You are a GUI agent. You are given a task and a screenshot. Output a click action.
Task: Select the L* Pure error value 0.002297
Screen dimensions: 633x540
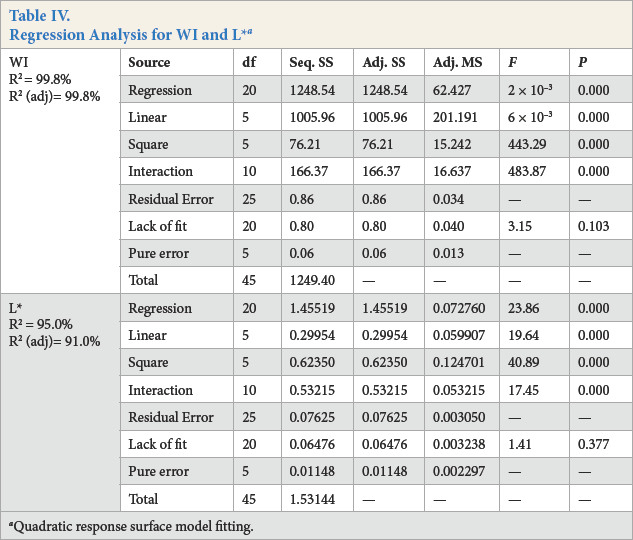point(459,471)
